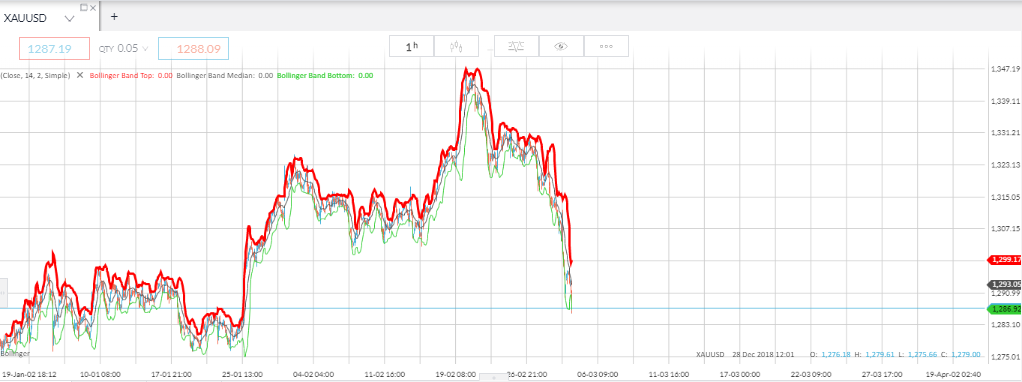Click the bottom center scroll handle
The height and width of the screenshot is (382, 1022).
pyautogui.click(x=493, y=378)
